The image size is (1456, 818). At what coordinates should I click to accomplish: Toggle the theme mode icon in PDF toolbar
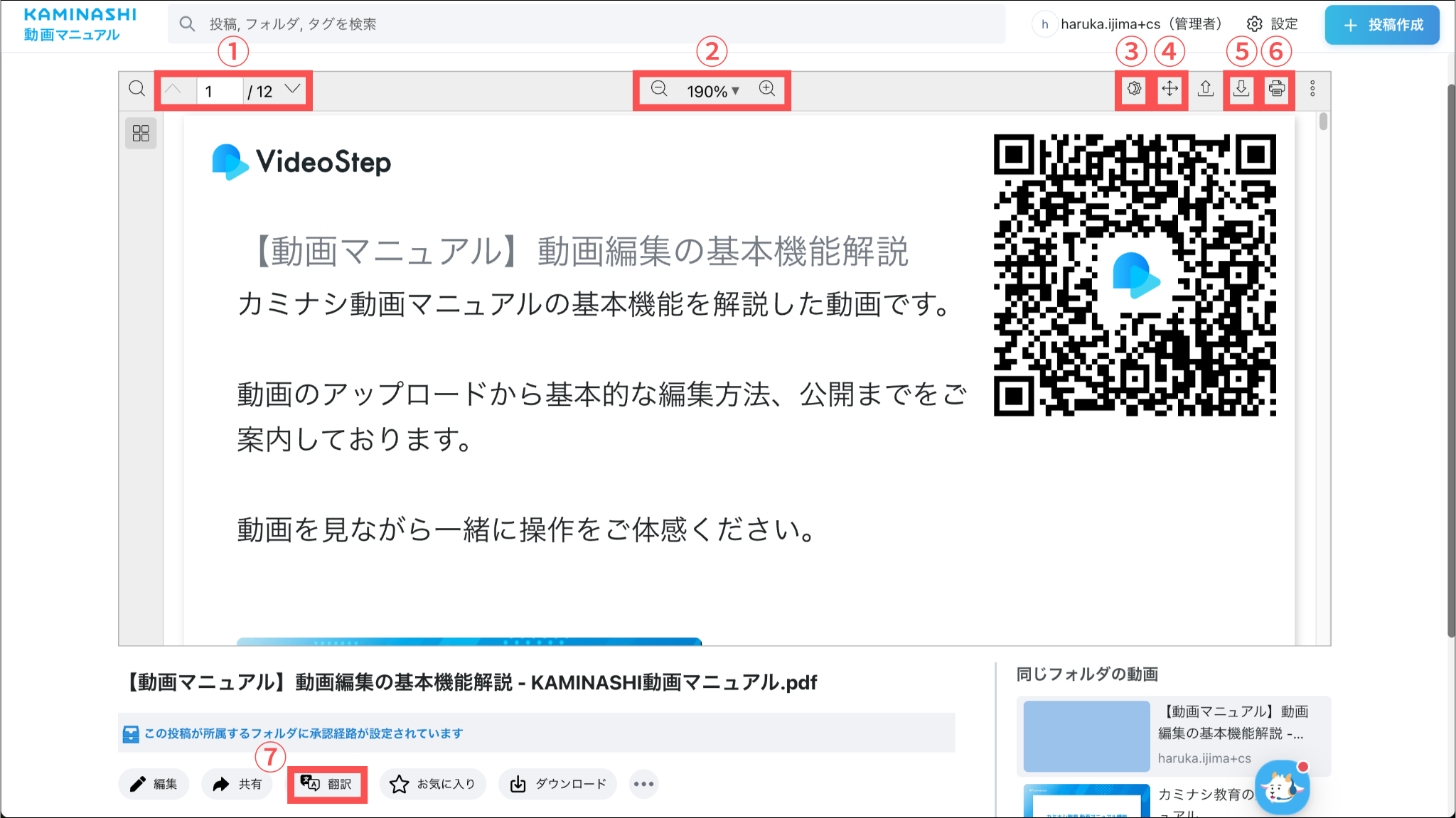coord(1134,89)
